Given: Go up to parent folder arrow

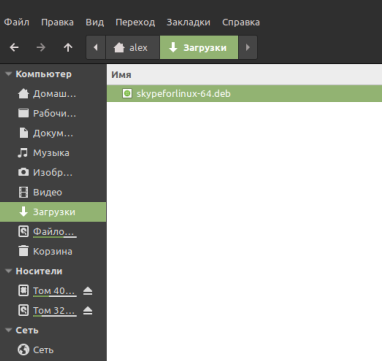Looking at the screenshot, I should 68,48.
